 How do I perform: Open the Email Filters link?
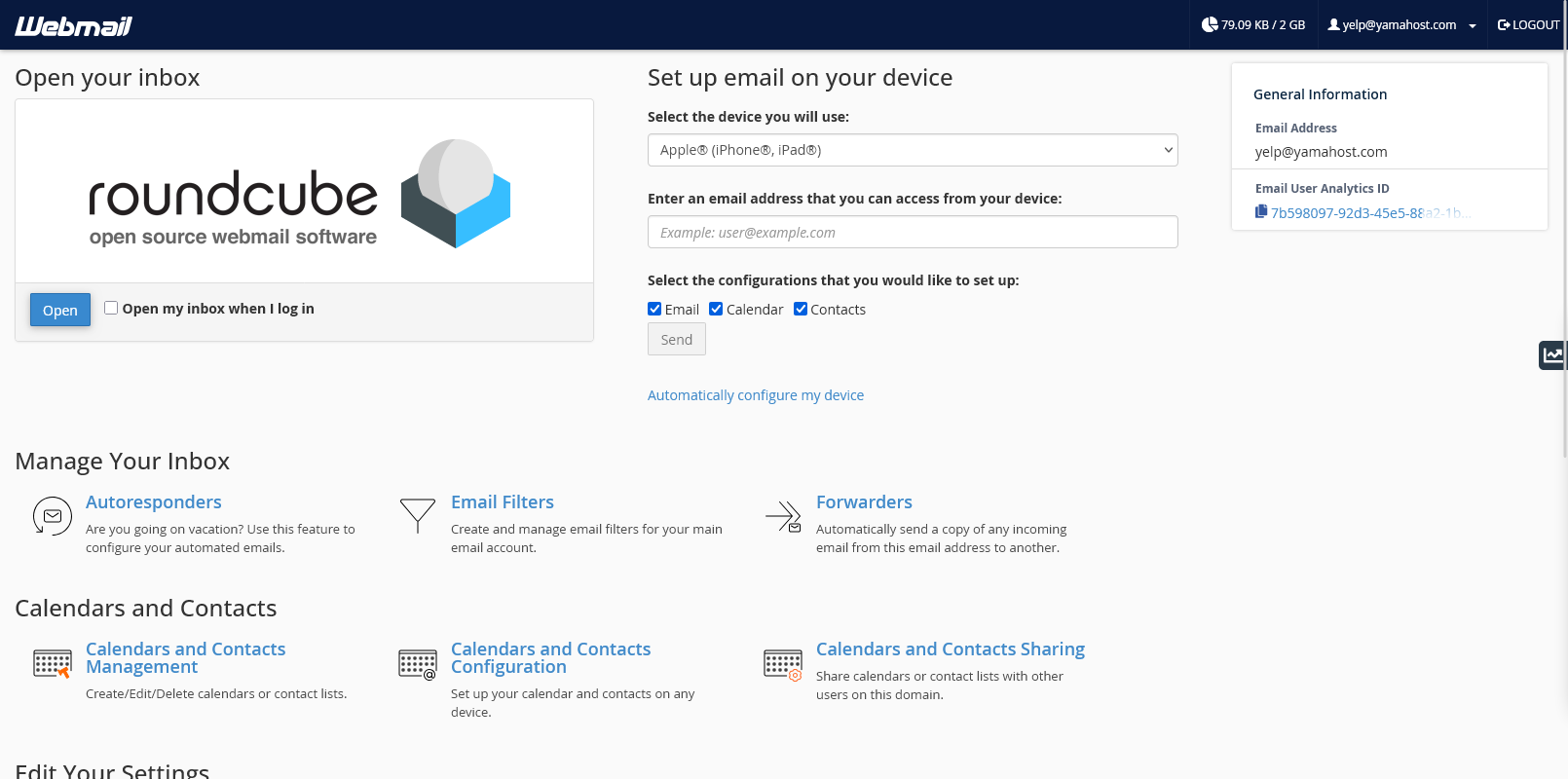503,501
